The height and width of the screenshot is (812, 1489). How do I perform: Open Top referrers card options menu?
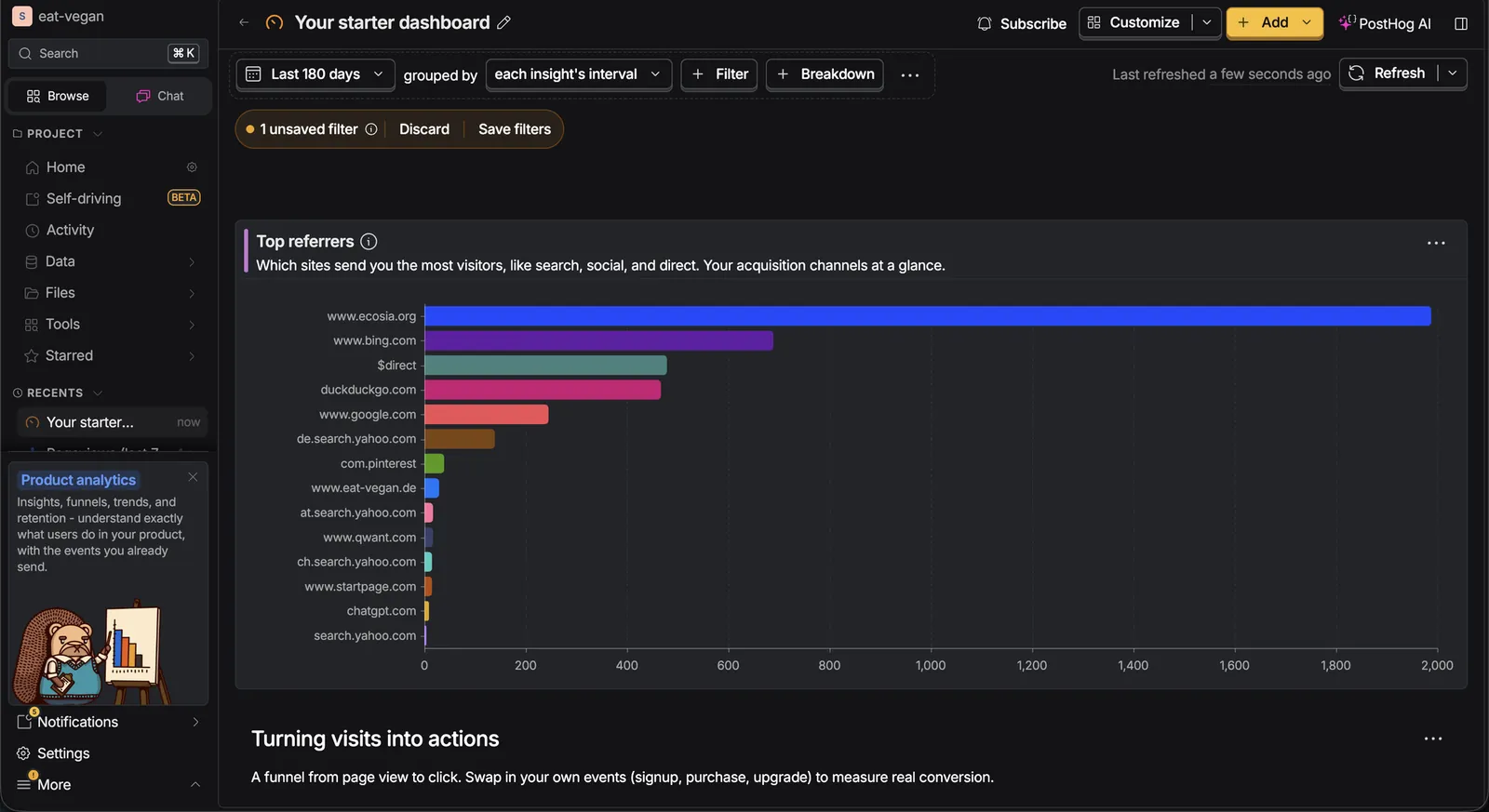[x=1436, y=243]
